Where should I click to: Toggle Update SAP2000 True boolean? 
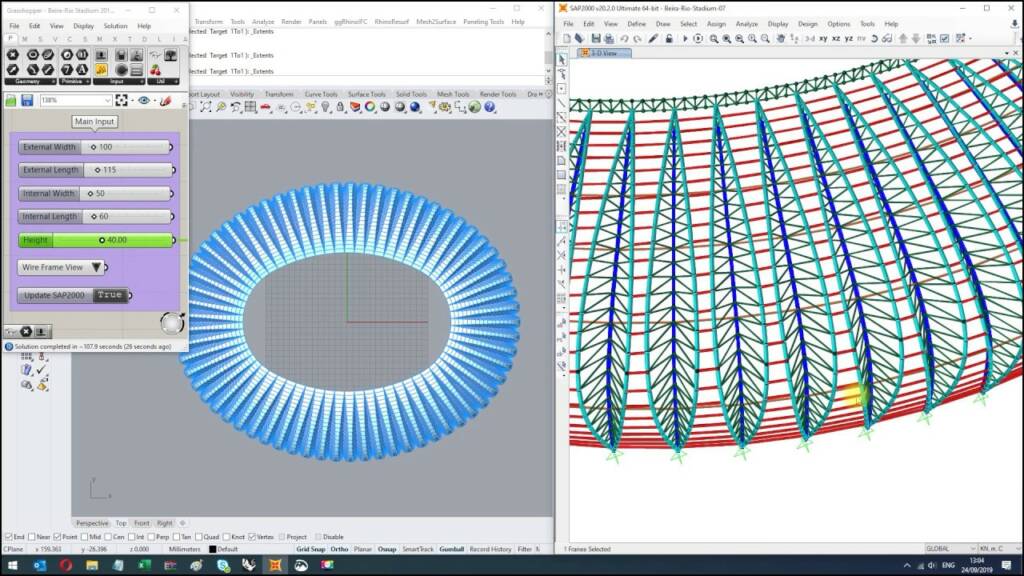click(x=109, y=295)
